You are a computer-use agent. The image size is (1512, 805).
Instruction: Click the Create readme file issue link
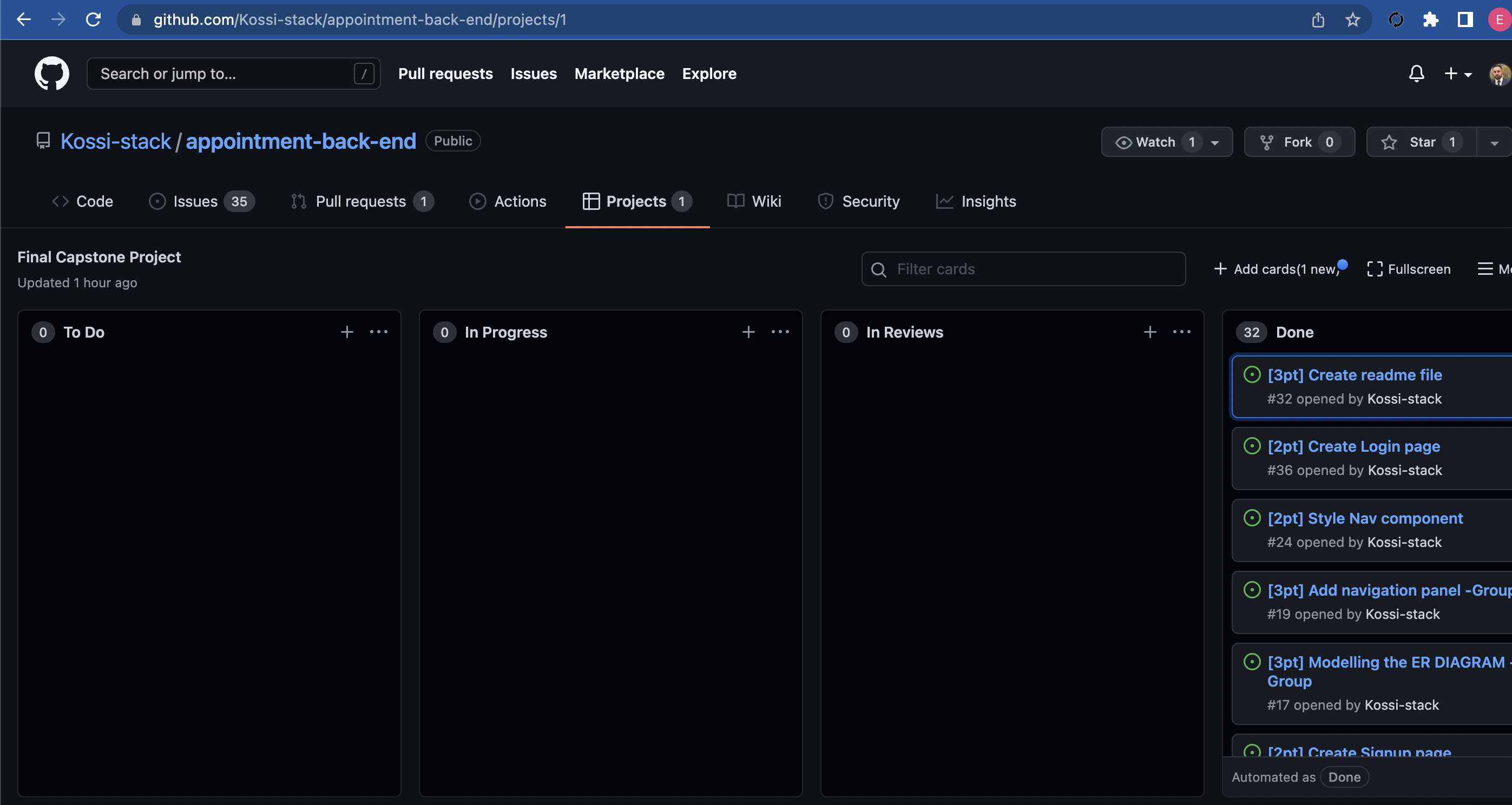pyautogui.click(x=1355, y=374)
